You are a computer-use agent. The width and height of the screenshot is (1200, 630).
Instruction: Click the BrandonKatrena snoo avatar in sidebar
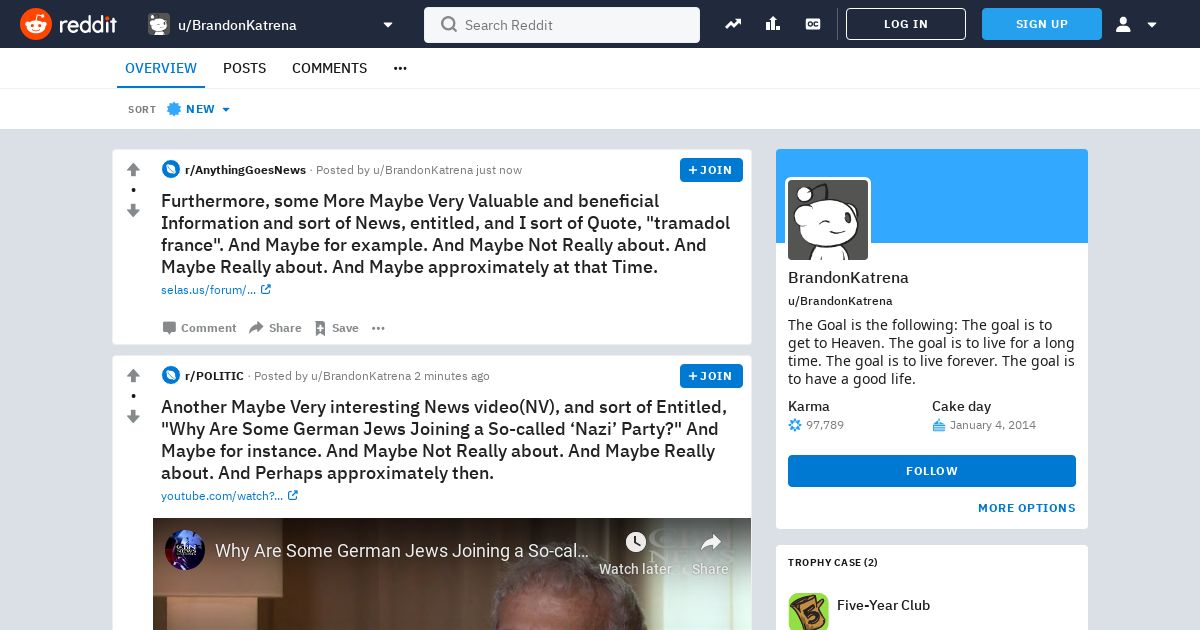coord(828,220)
